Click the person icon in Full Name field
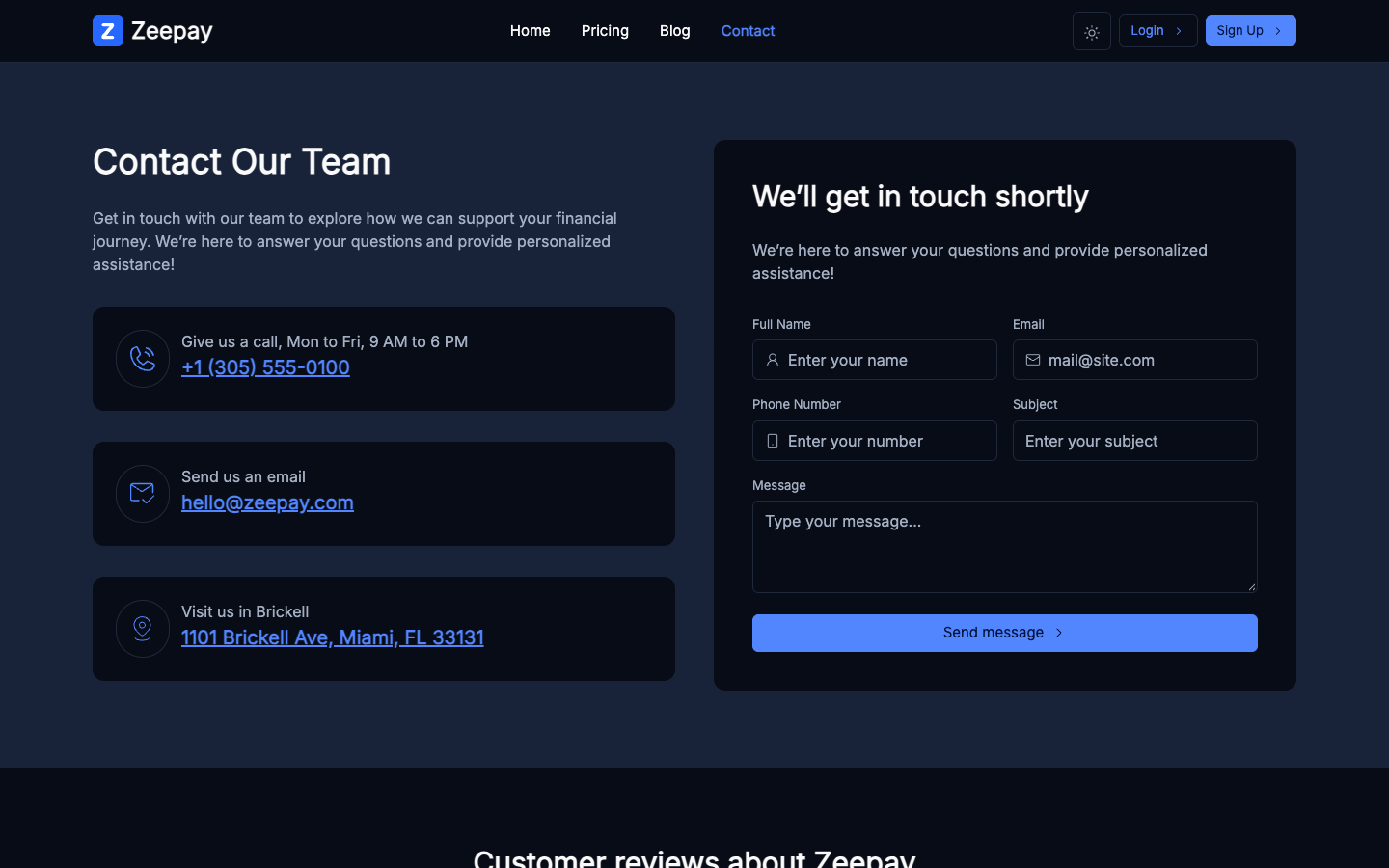The width and height of the screenshot is (1389, 868). point(773,360)
